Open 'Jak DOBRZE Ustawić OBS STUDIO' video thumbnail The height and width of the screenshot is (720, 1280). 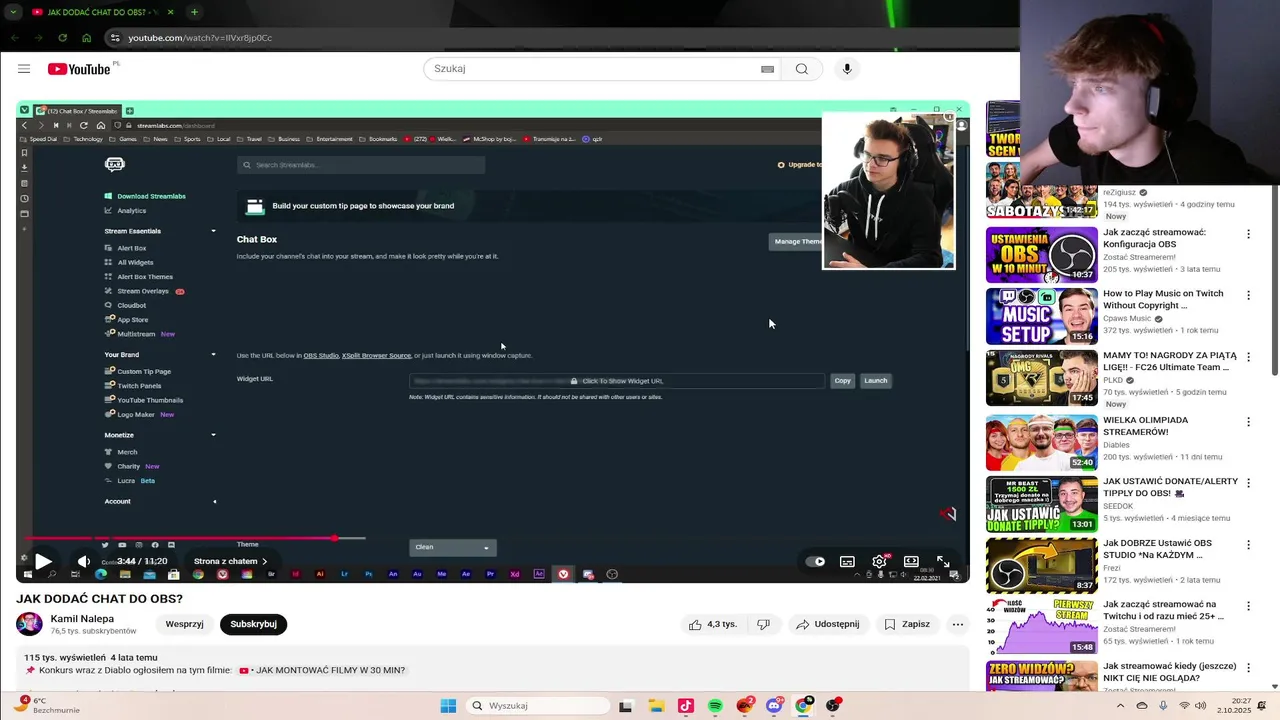click(1041, 566)
